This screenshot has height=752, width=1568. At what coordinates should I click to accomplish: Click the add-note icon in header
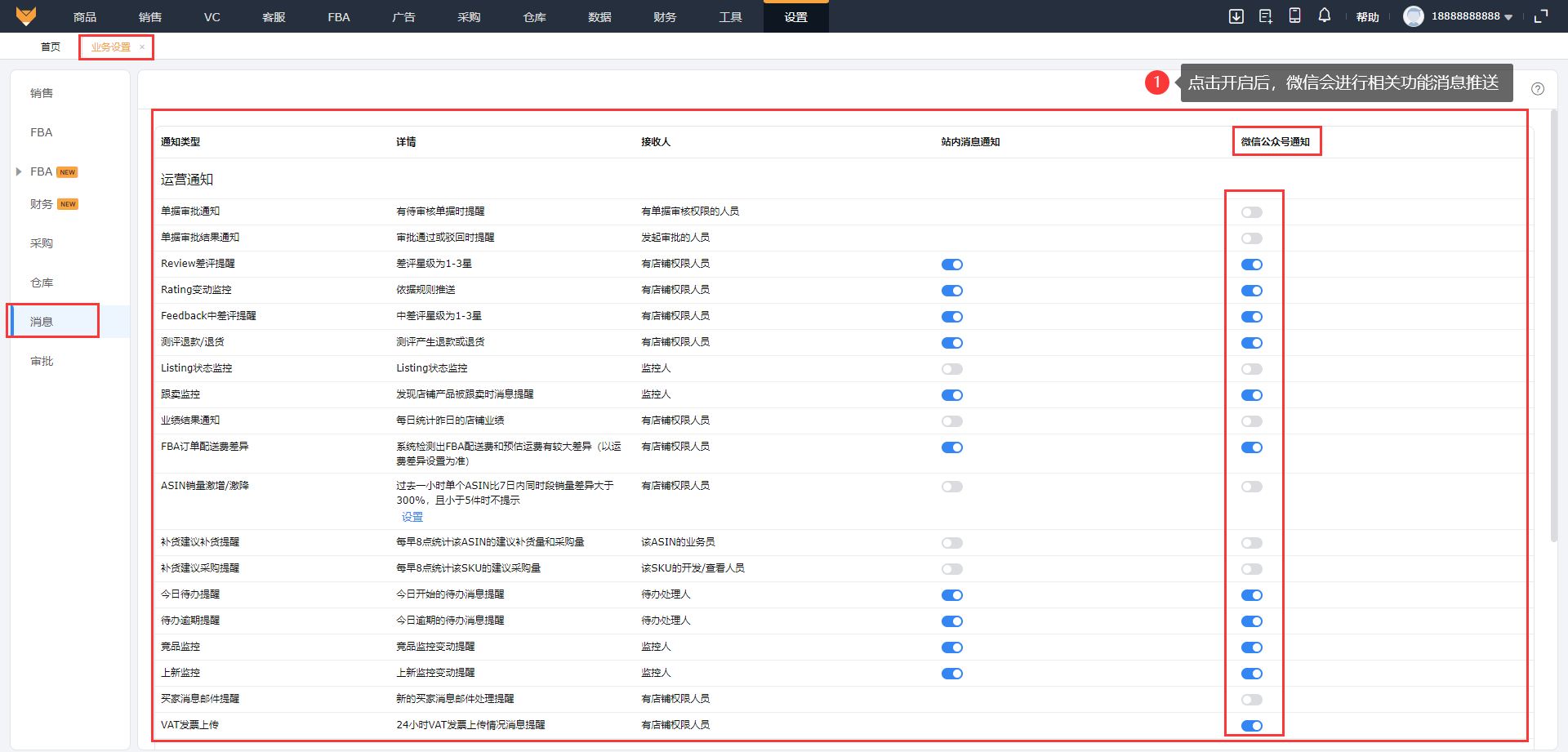pos(1265,16)
